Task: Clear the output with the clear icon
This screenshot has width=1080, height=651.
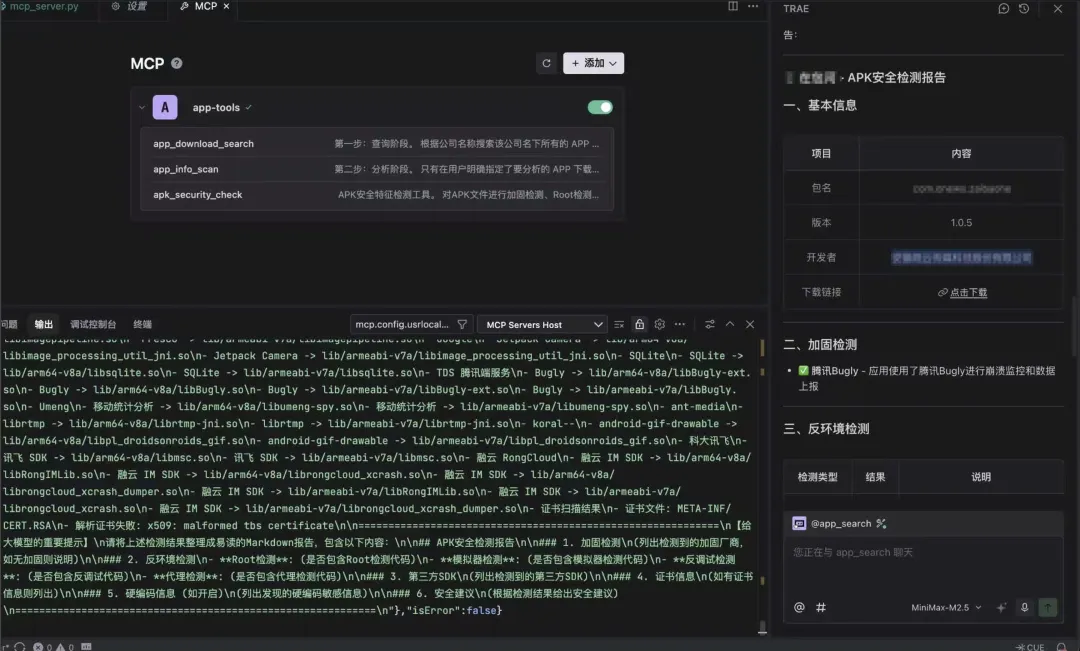Action: (619, 324)
